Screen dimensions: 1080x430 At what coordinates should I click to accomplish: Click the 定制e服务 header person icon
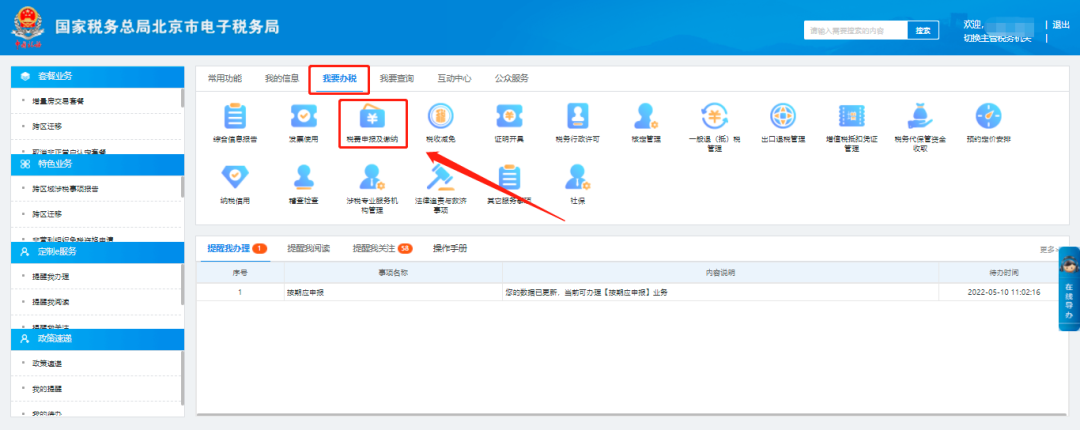click(x=25, y=252)
